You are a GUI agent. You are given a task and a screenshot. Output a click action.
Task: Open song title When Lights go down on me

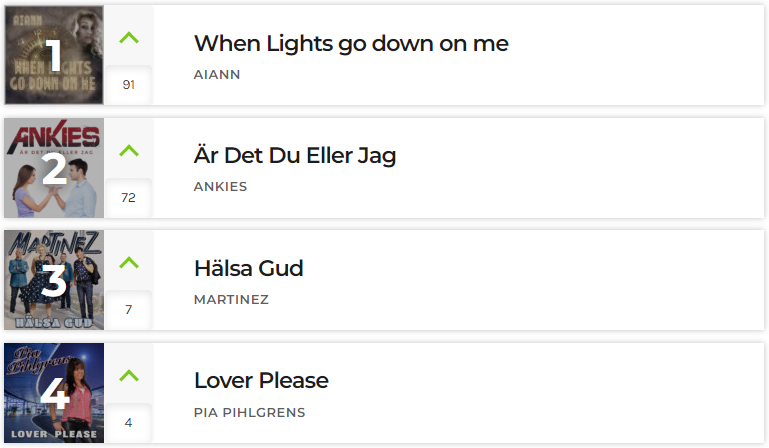(x=351, y=44)
